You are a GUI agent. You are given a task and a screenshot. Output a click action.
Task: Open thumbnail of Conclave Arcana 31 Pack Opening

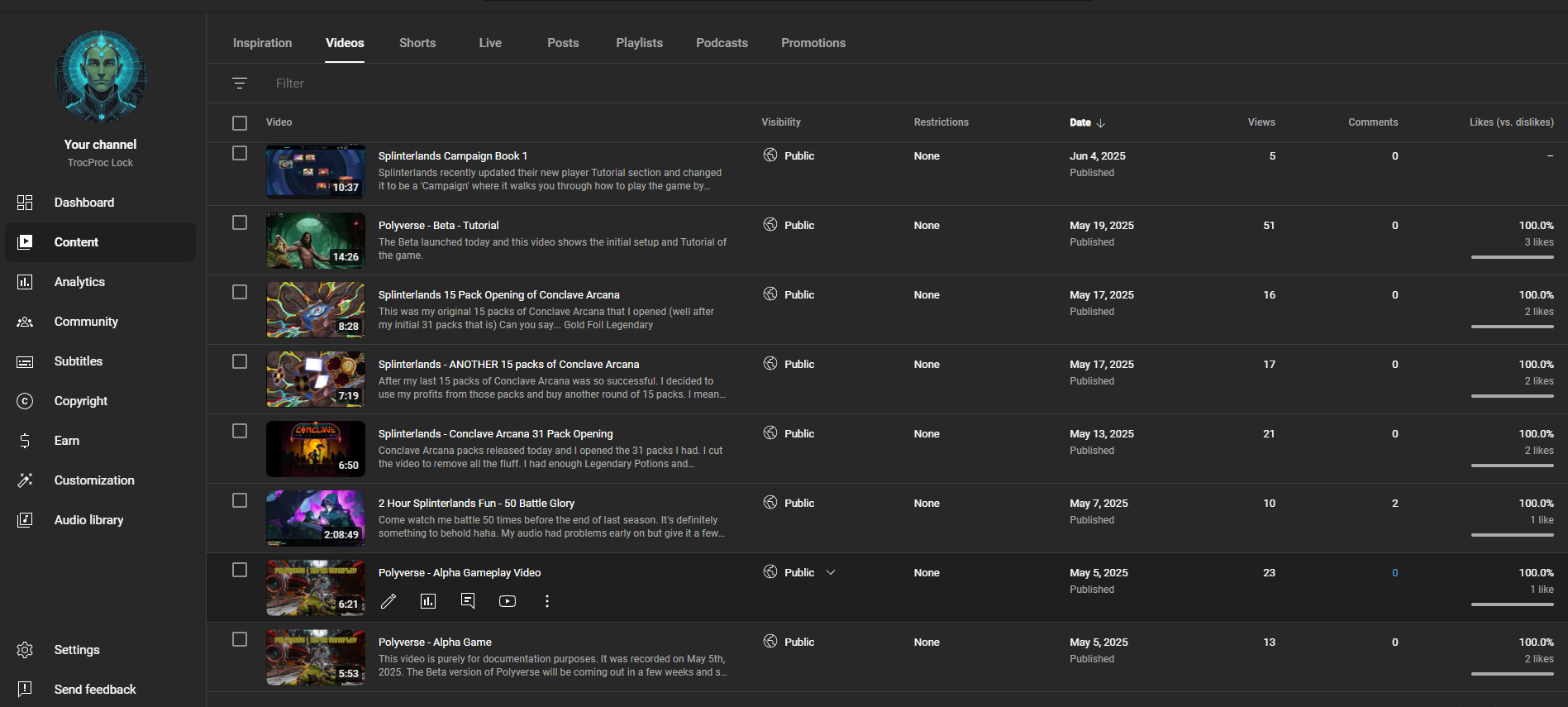tap(316, 449)
